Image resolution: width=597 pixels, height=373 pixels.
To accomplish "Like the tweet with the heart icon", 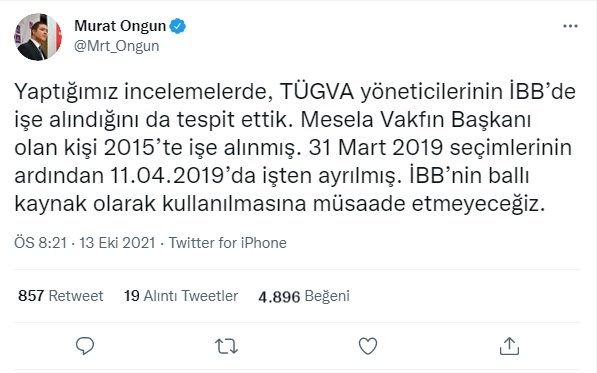I will tap(368, 346).
